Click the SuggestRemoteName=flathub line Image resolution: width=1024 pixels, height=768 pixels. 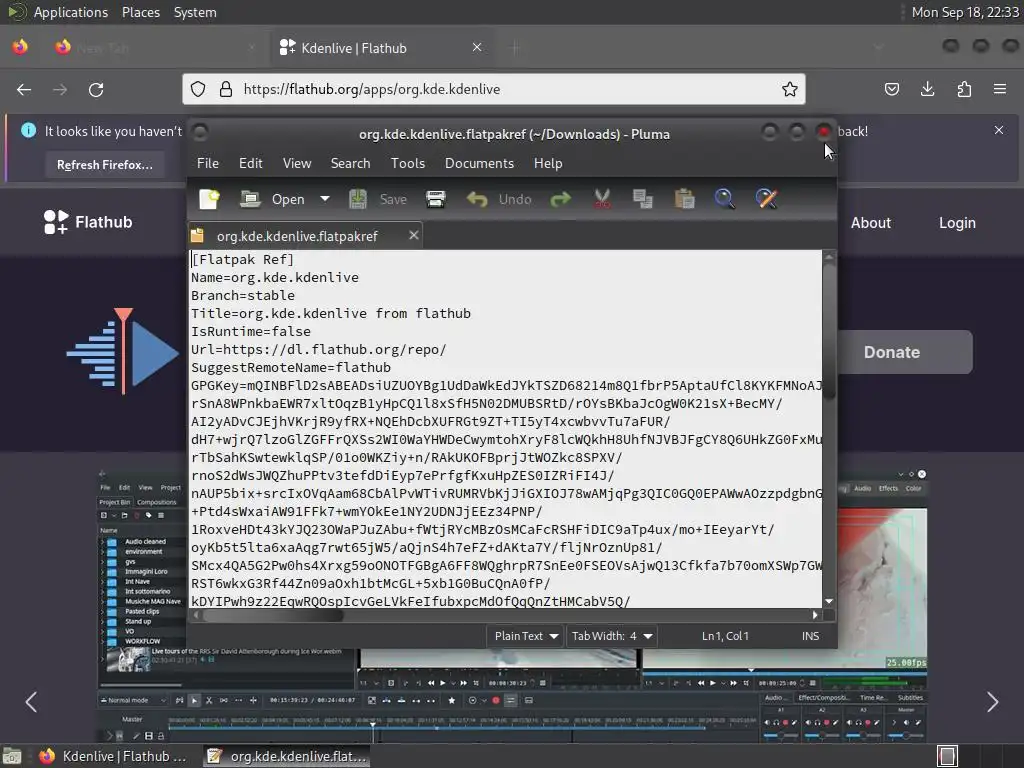coord(291,367)
